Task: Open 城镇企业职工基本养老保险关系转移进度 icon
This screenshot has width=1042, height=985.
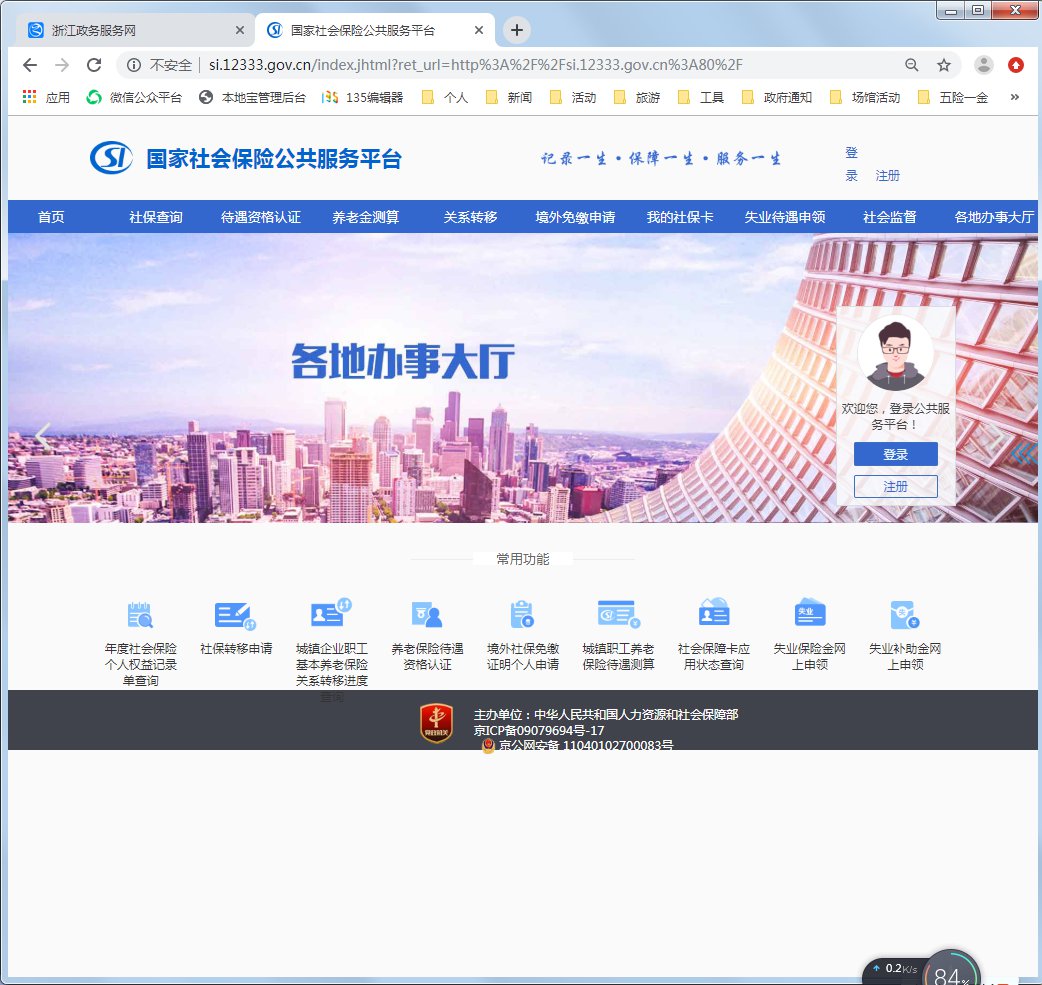Action: (x=331, y=614)
